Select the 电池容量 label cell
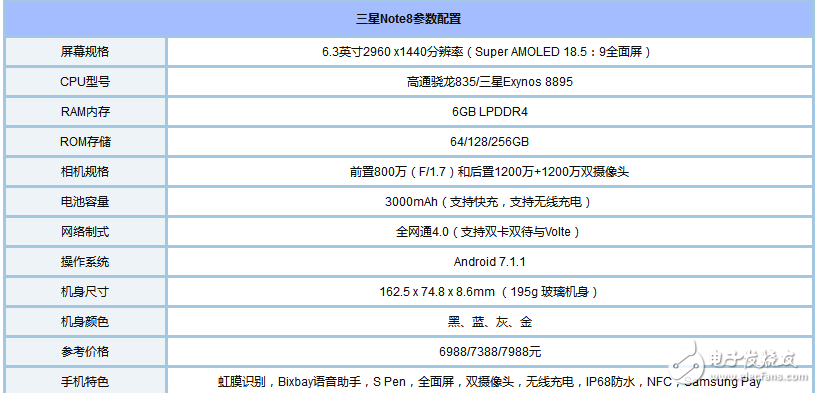This screenshot has height=393, width=816. tap(85, 202)
